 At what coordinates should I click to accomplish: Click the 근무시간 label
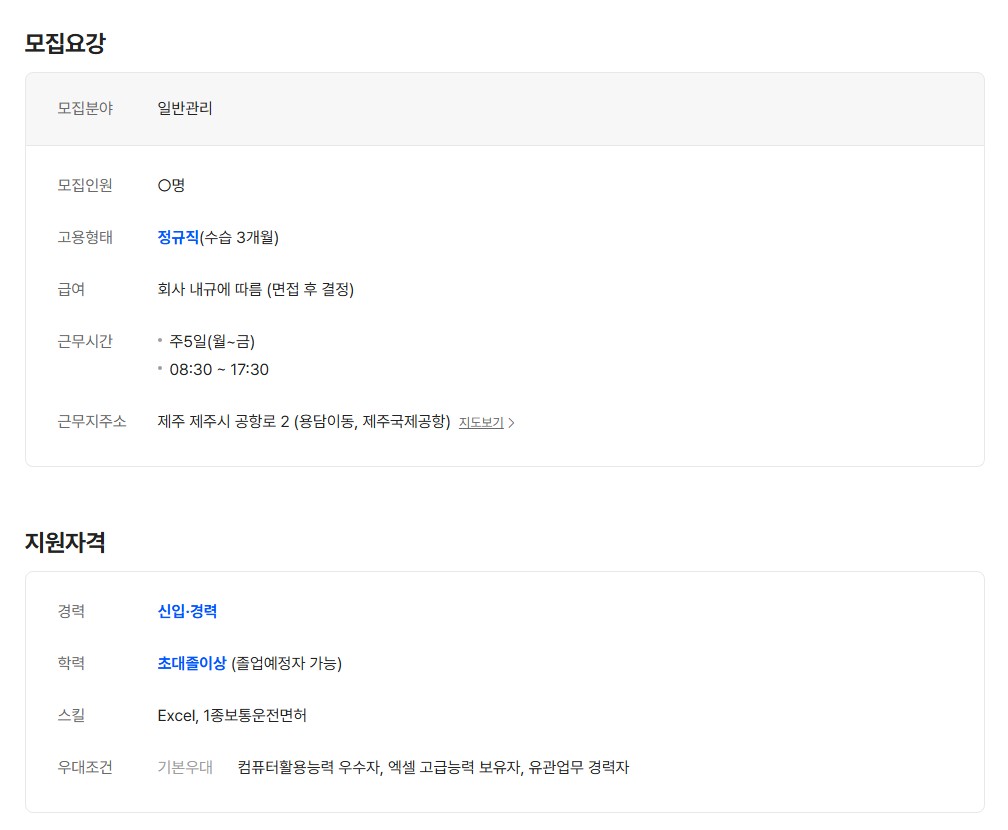(85, 341)
